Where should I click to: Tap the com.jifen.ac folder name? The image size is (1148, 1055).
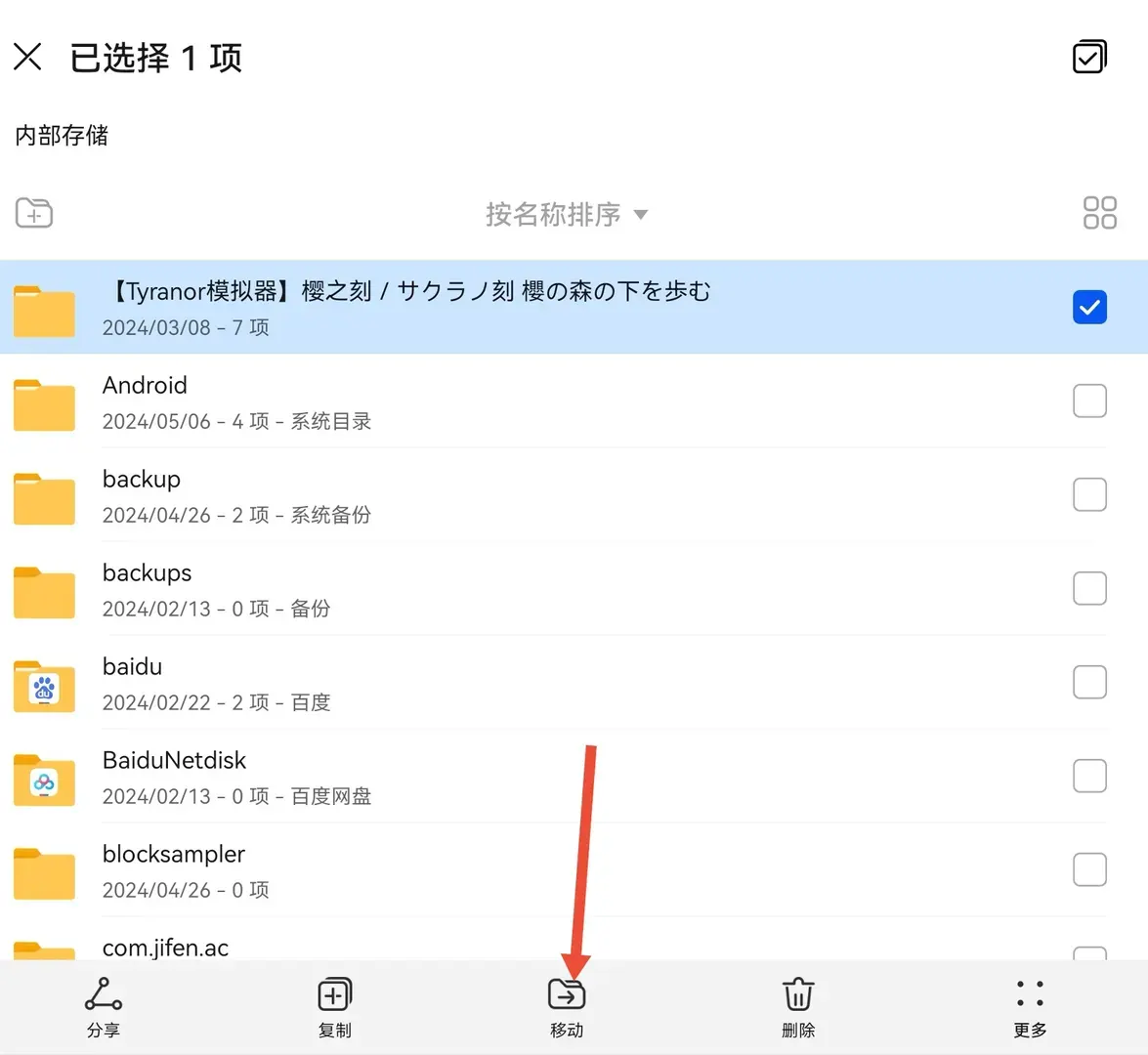pos(165,949)
